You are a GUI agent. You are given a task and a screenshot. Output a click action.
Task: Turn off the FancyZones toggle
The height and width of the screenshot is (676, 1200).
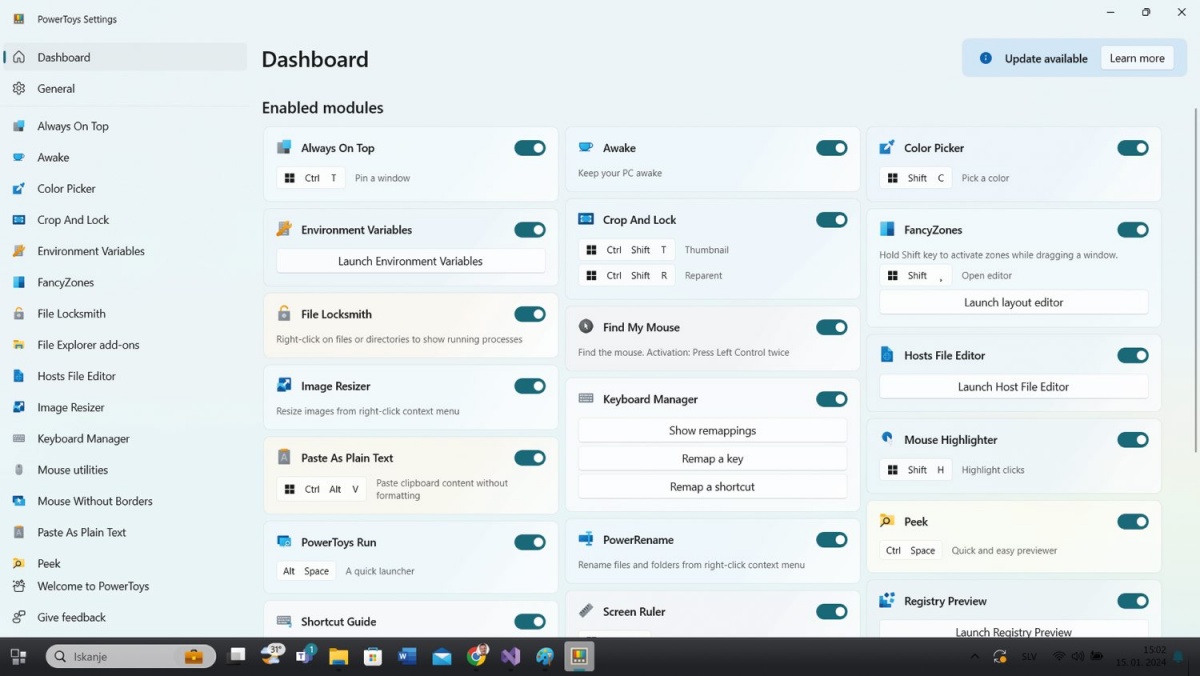[x=1133, y=230]
